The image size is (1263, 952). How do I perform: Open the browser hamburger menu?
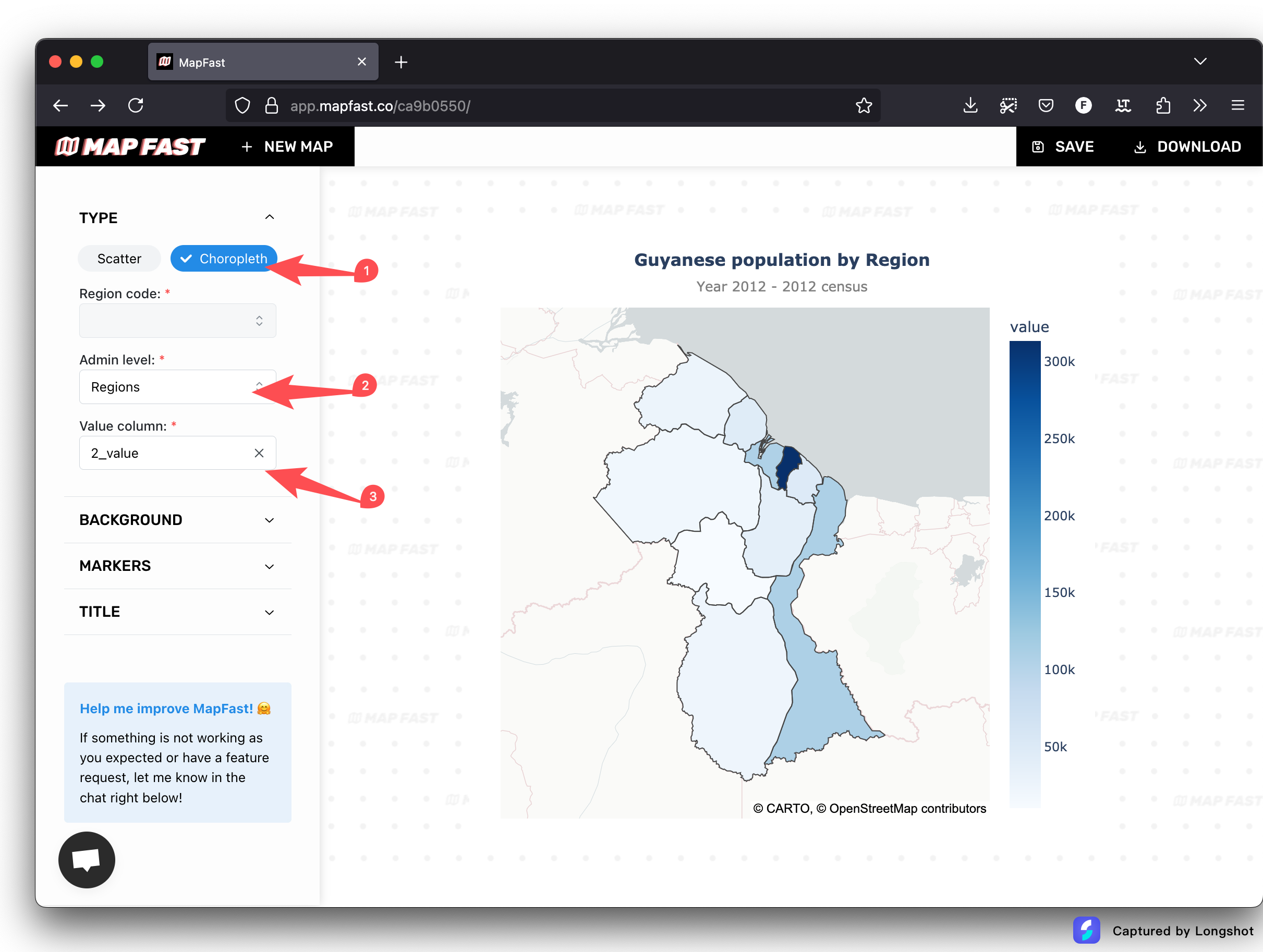click(1238, 106)
